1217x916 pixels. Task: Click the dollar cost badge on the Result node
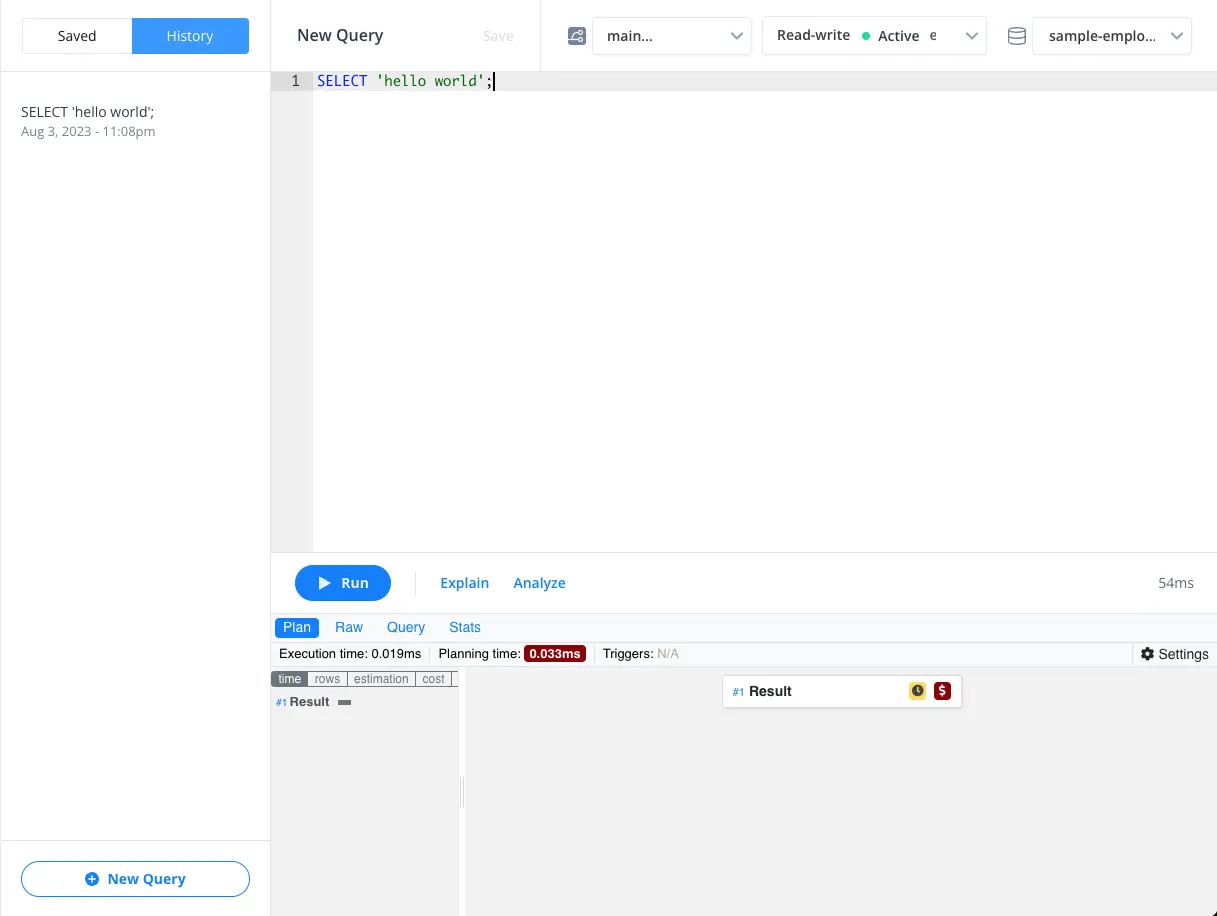(941, 690)
